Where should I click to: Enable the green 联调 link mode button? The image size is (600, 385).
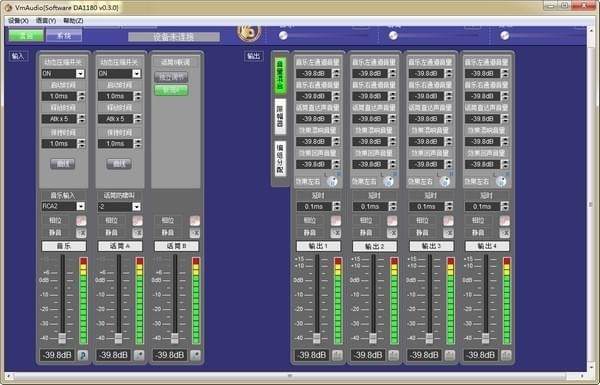pos(171,90)
